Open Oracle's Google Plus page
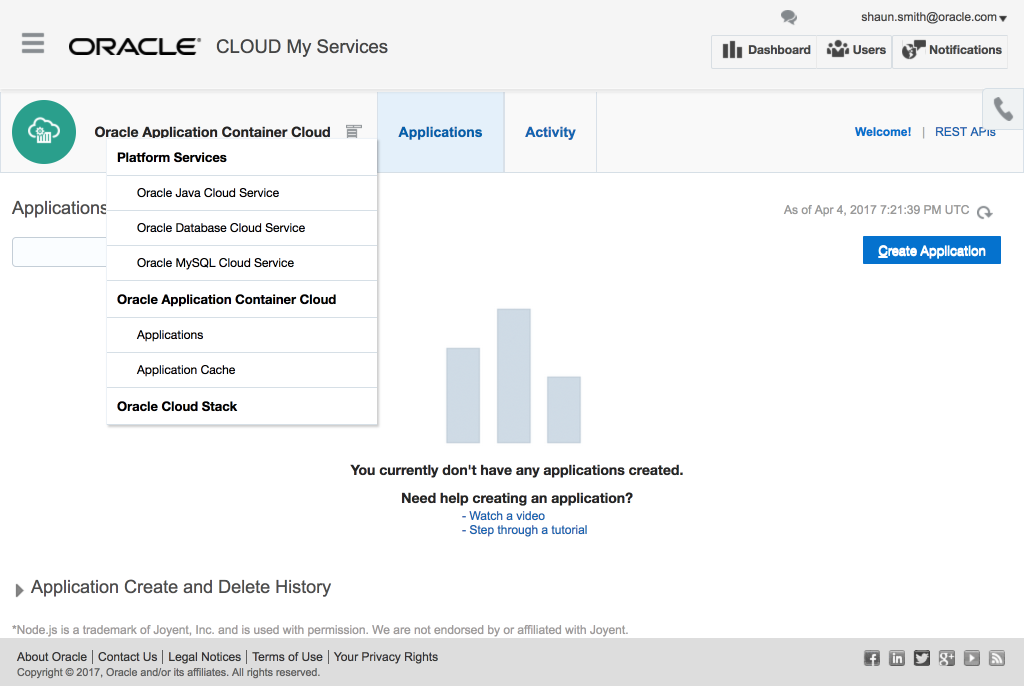Screen dimensions: 1024x690 click(x=947, y=658)
